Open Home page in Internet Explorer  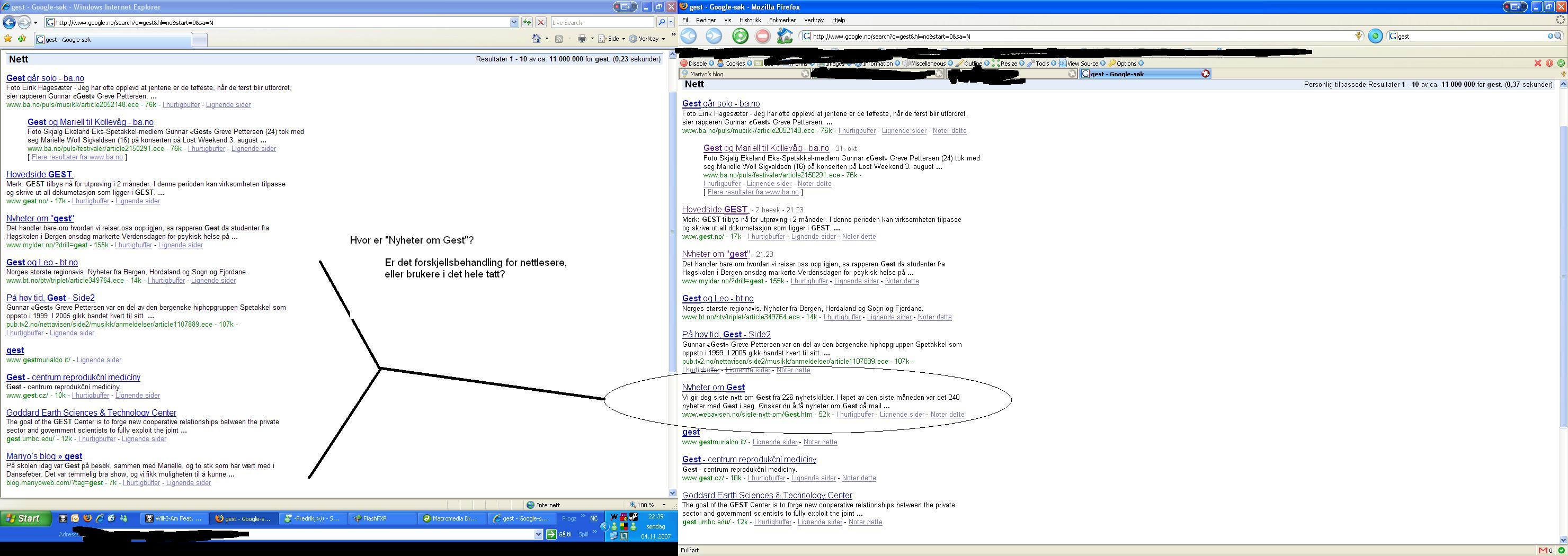pos(536,39)
